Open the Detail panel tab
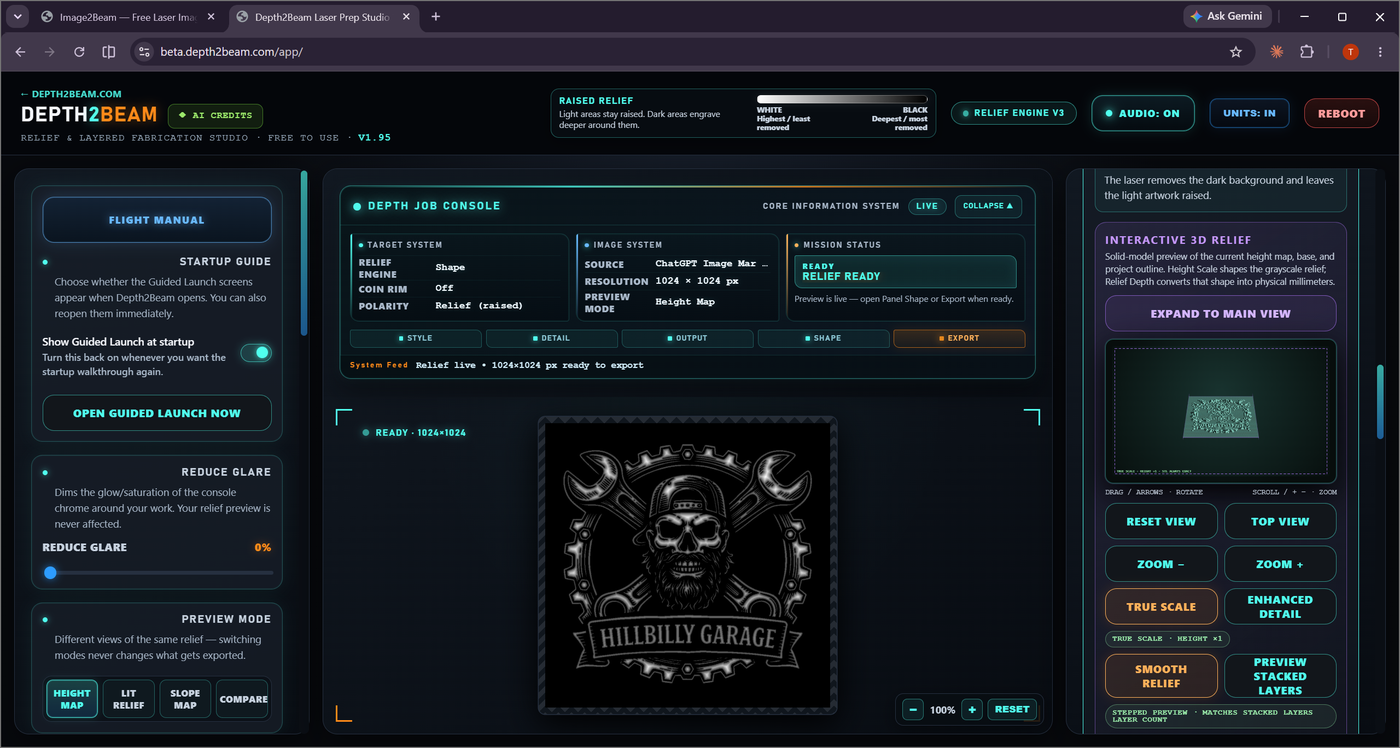 (551, 338)
